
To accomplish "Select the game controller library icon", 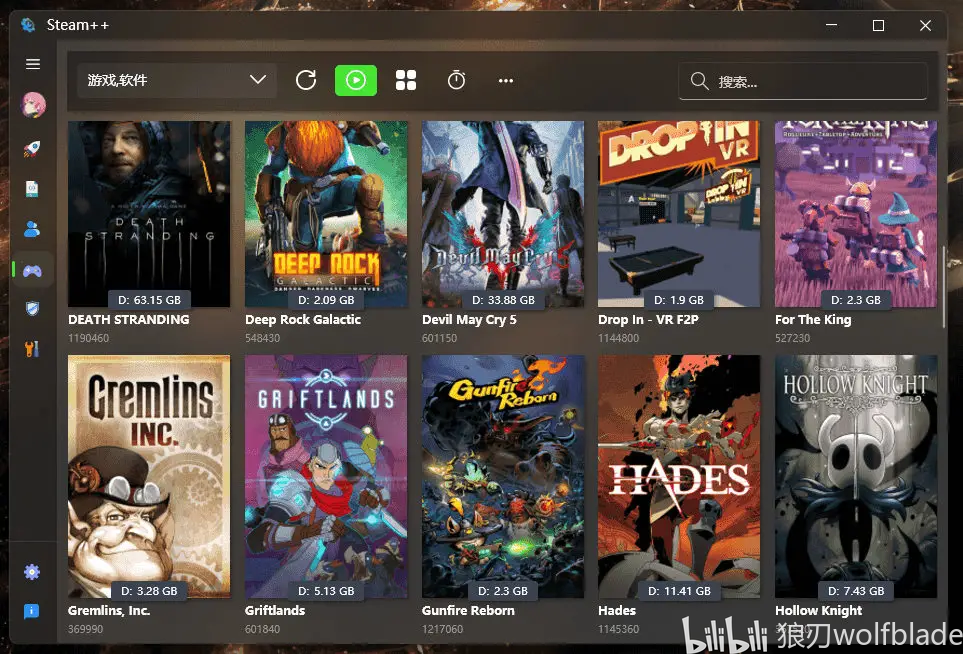I will coord(32,270).
